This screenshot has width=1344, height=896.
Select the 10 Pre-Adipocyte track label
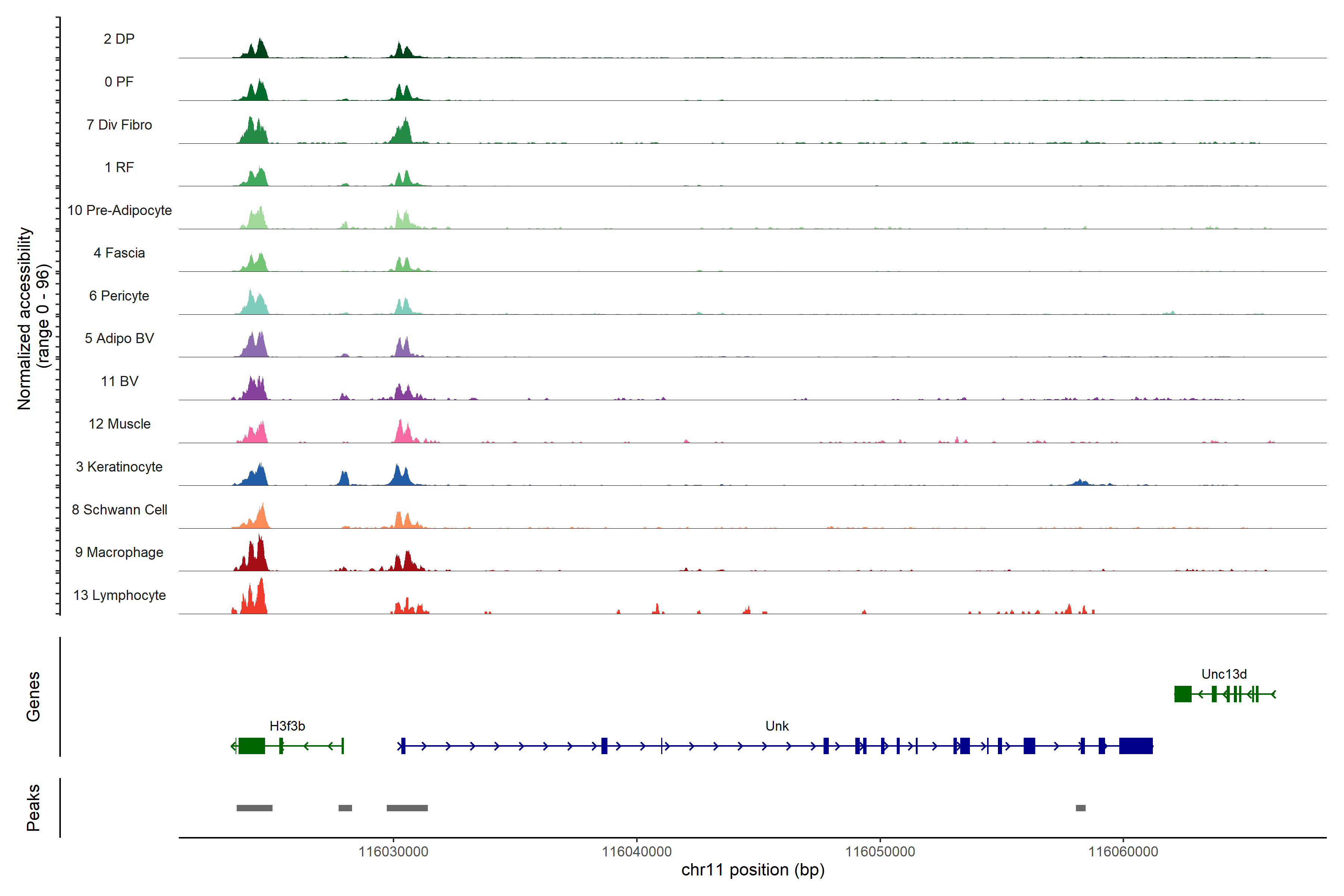coord(119,210)
